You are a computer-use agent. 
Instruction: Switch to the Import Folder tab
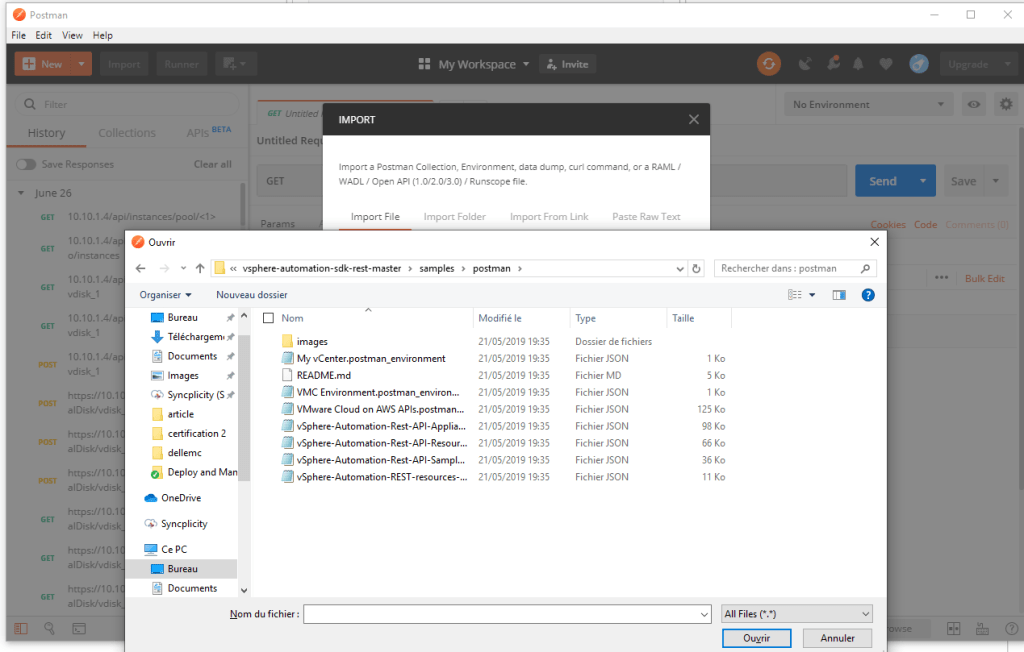click(454, 216)
